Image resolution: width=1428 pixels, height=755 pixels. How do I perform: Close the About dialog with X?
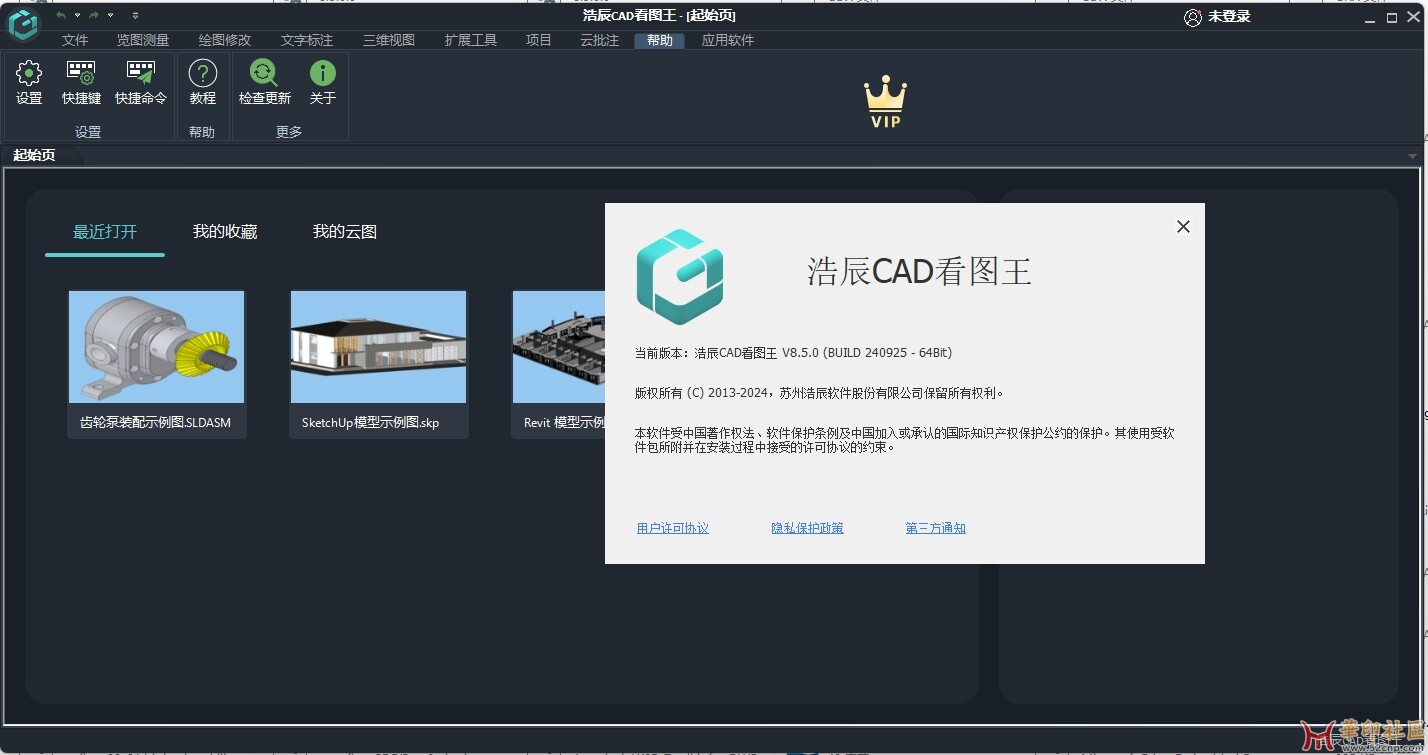(1183, 227)
